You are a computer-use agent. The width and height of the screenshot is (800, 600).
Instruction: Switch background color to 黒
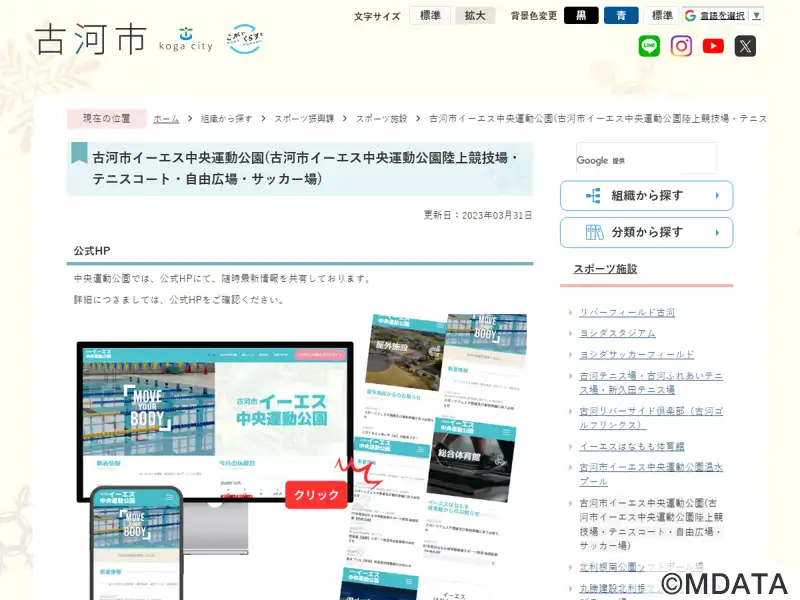tap(581, 16)
